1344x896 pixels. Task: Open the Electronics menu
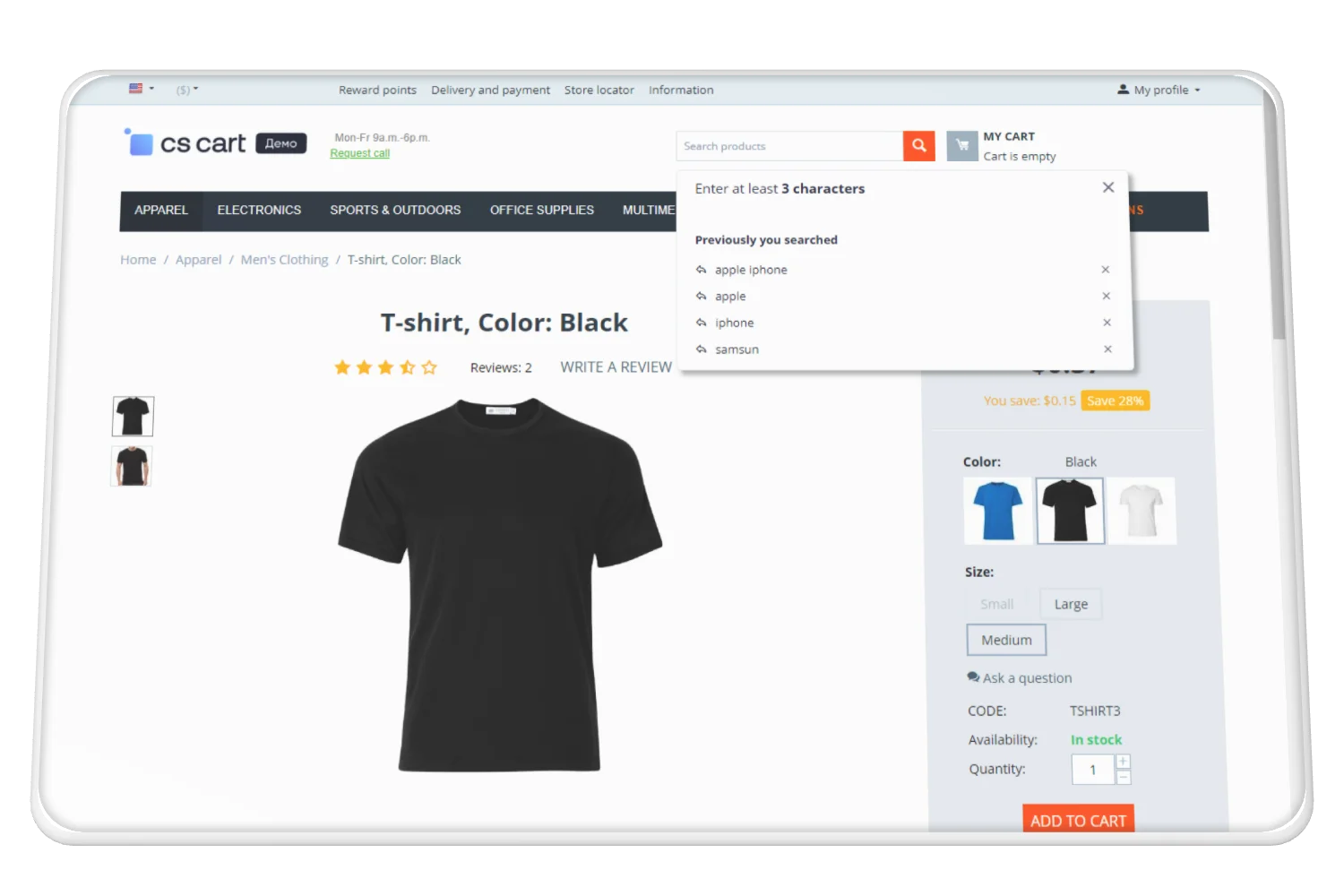(259, 211)
